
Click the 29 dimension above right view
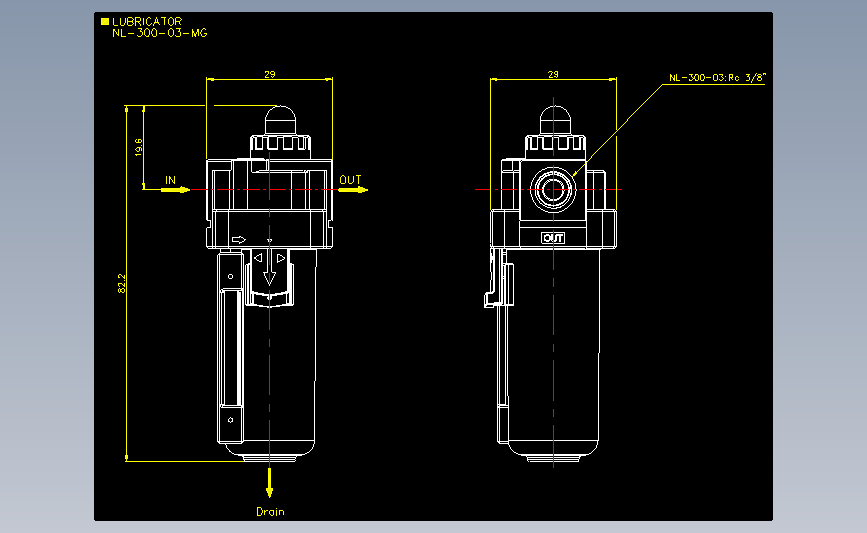pyautogui.click(x=553, y=74)
